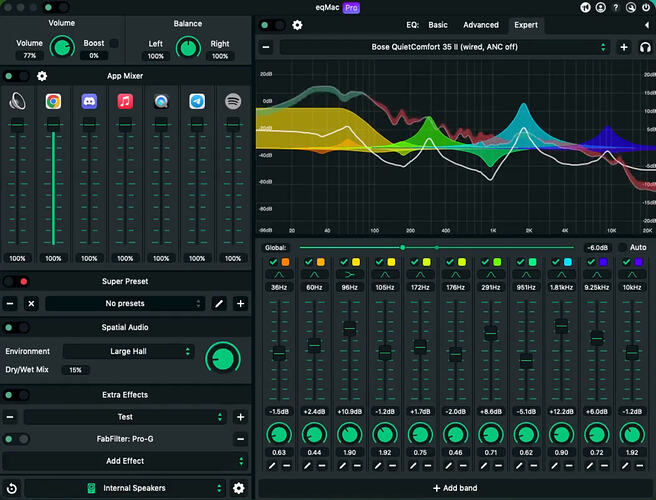This screenshot has width=656, height=500.
Task: Remove the FabFilter: Pro-G effect
Action: tap(241, 439)
